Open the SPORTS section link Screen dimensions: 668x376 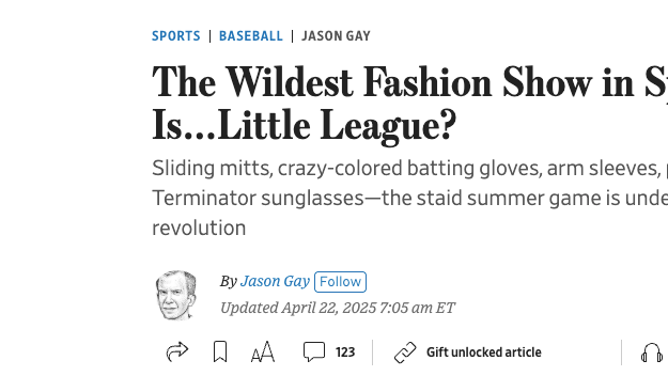176,36
